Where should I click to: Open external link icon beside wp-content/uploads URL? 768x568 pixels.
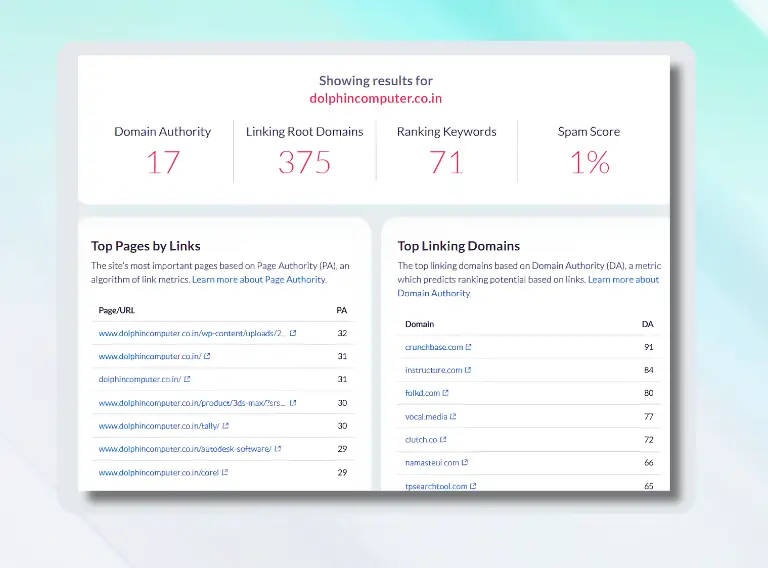(293, 333)
